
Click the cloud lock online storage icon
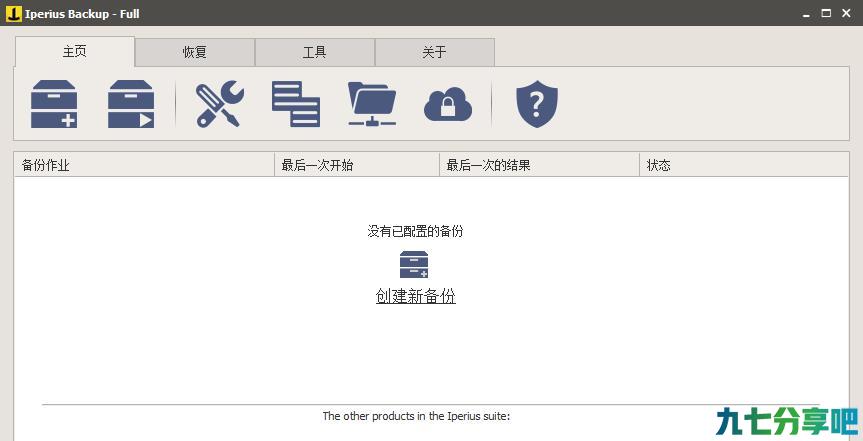pos(448,105)
